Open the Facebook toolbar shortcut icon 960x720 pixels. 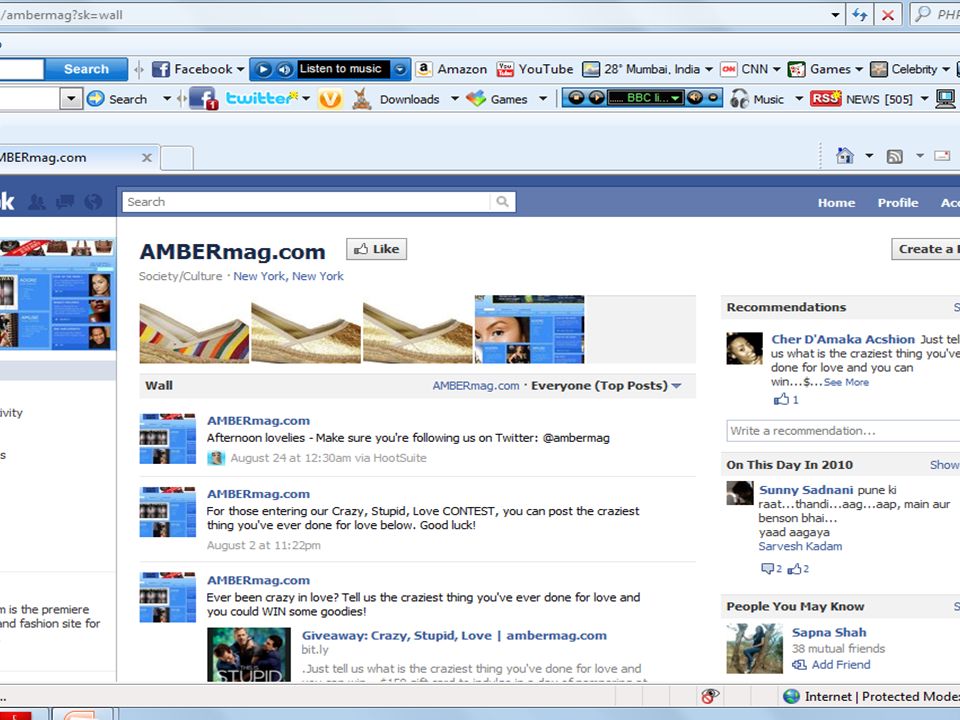tap(160, 69)
